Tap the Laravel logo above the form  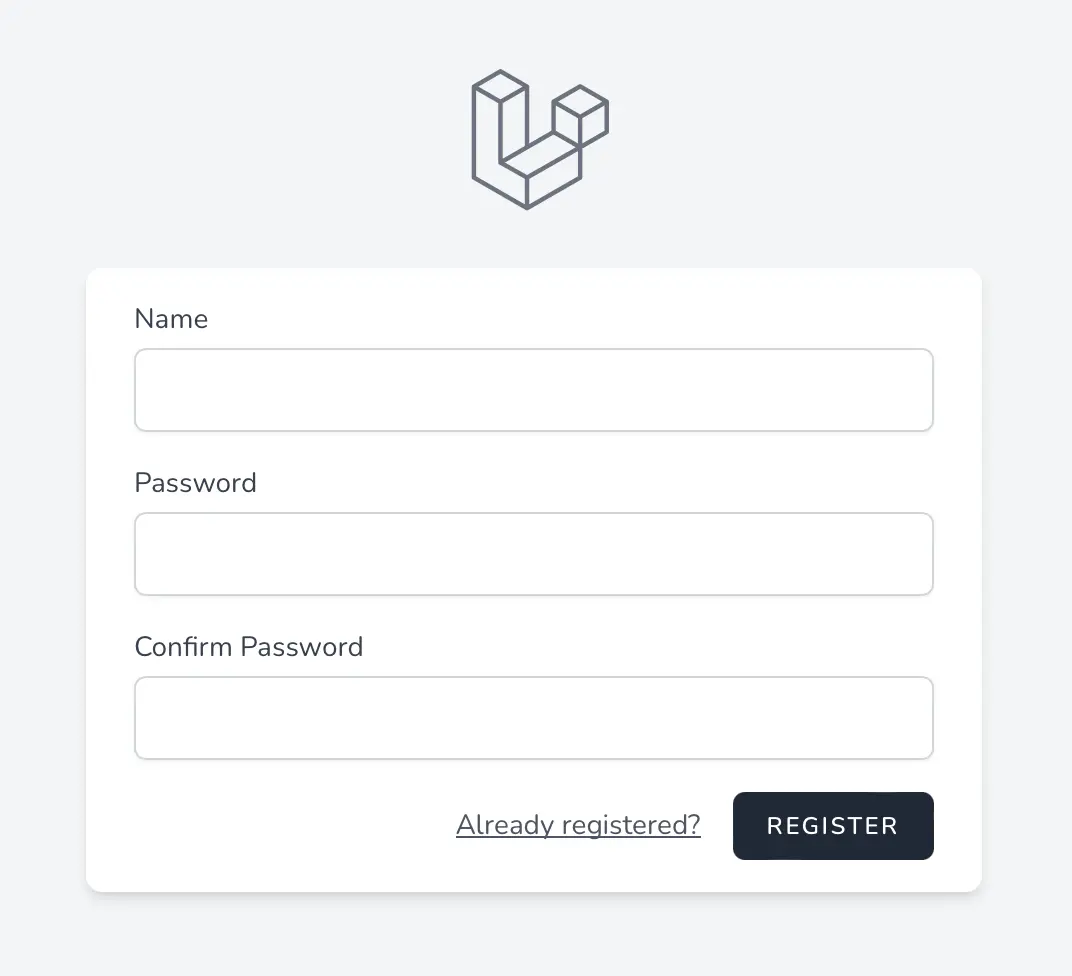pos(539,139)
